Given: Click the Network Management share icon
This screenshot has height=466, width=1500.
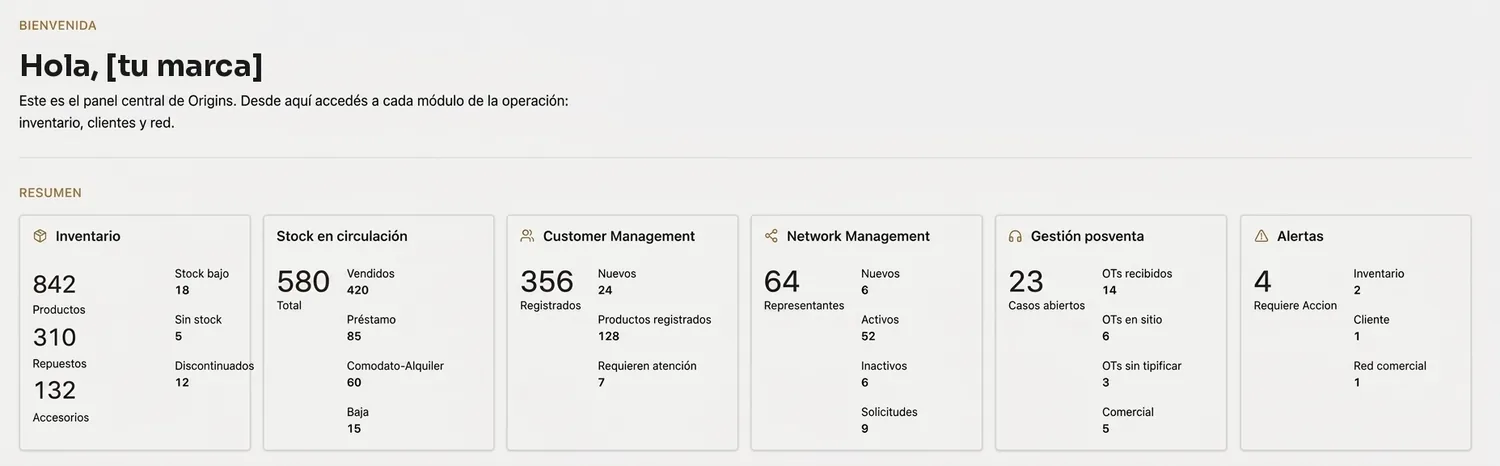Looking at the screenshot, I should (771, 236).
